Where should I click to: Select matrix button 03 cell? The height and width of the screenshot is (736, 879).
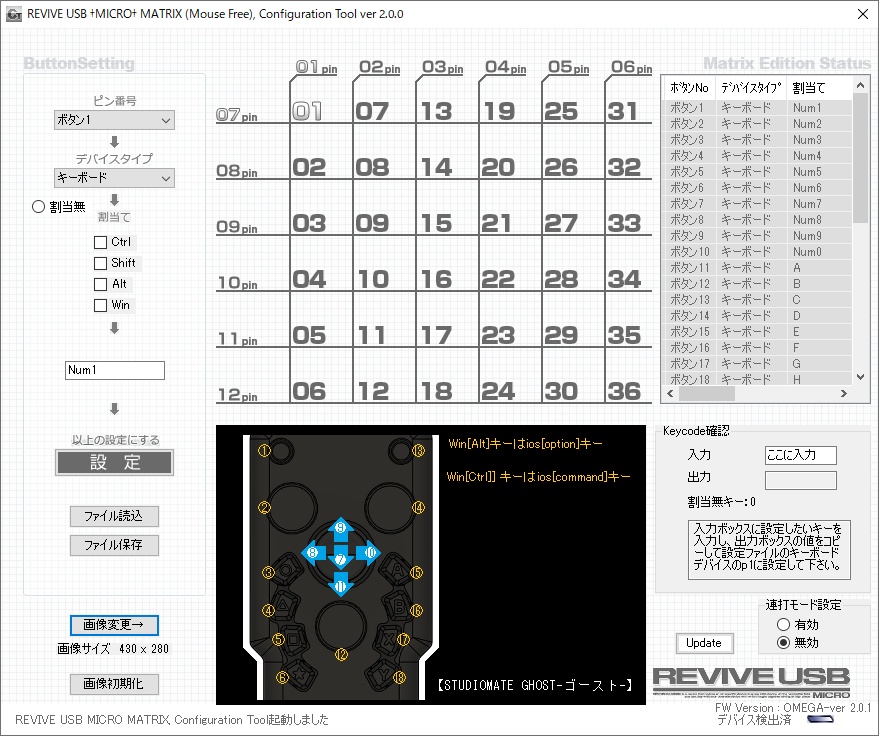(x=309, y=223)
